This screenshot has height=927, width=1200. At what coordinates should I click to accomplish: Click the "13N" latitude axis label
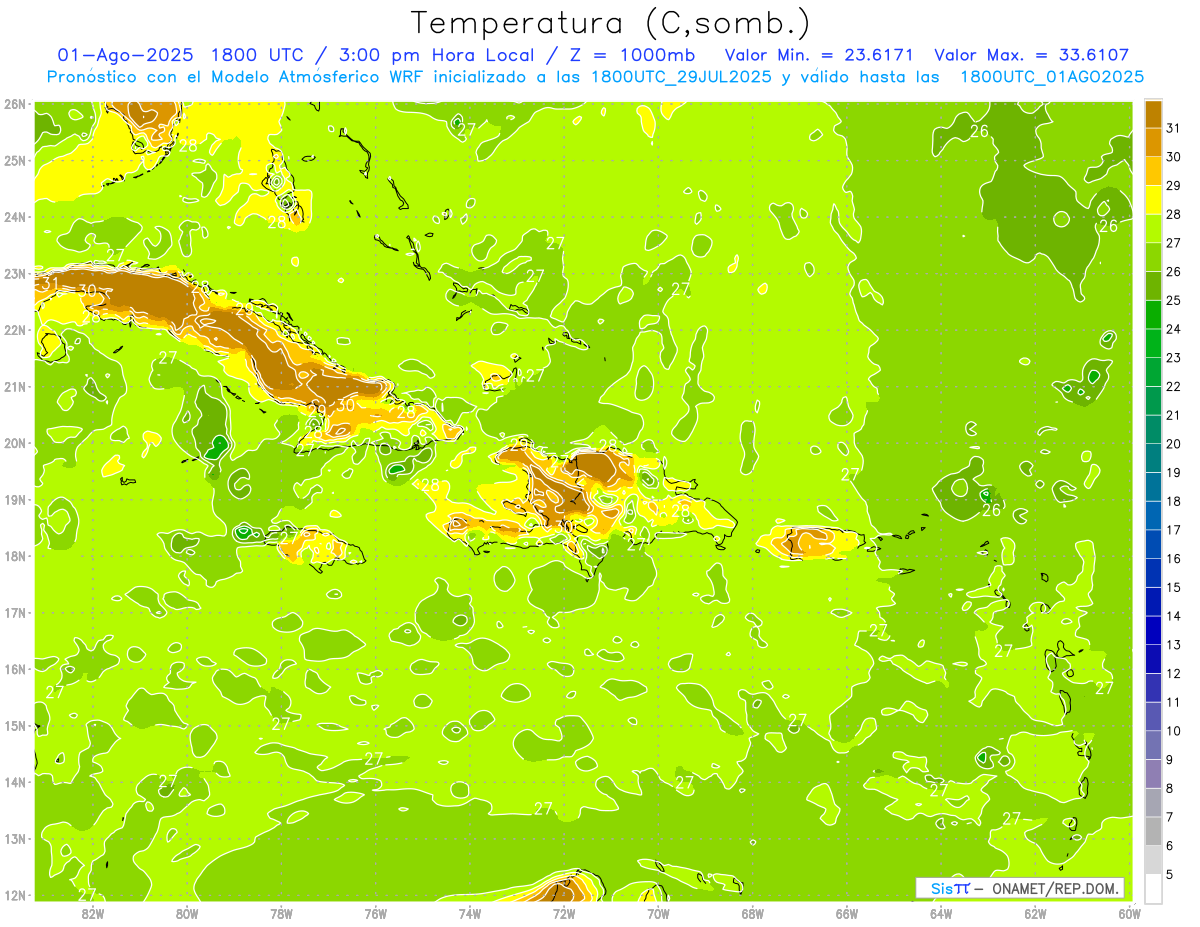point(14,839)
